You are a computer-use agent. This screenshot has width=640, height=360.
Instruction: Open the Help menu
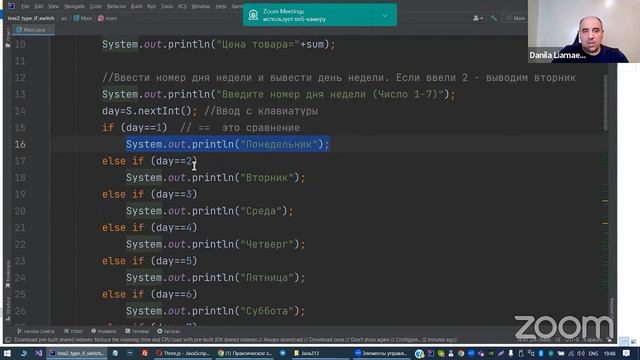[221, 6]
